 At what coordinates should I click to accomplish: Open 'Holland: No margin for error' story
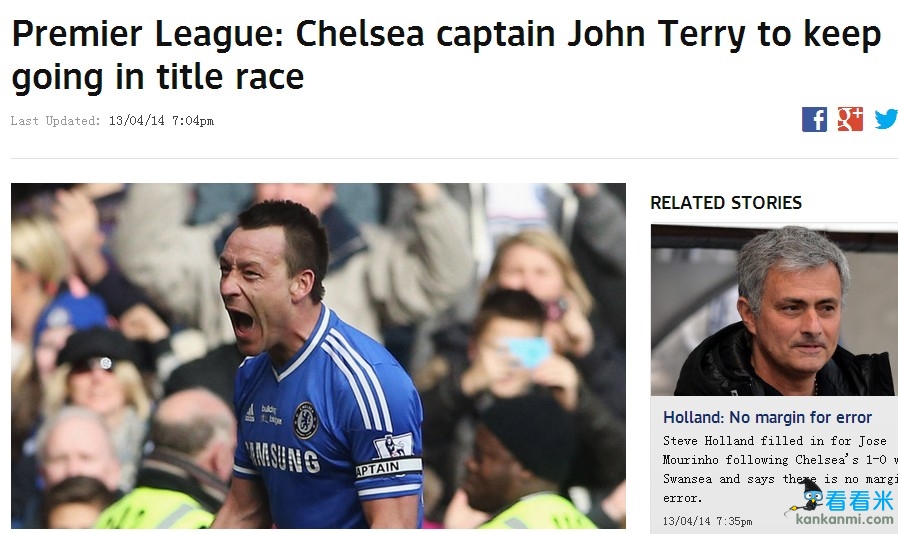point(767,417)
